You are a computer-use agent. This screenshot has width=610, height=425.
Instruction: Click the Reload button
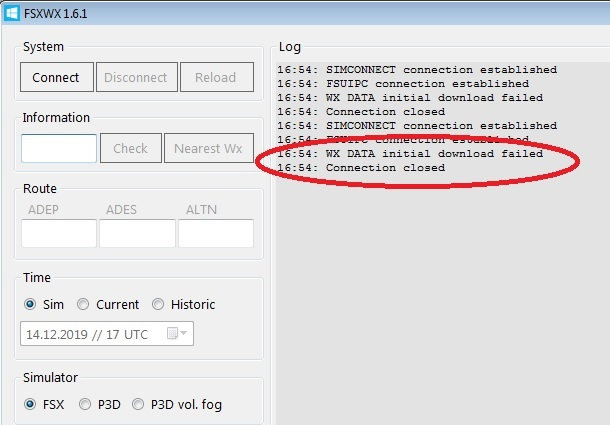tap(217, 77)
